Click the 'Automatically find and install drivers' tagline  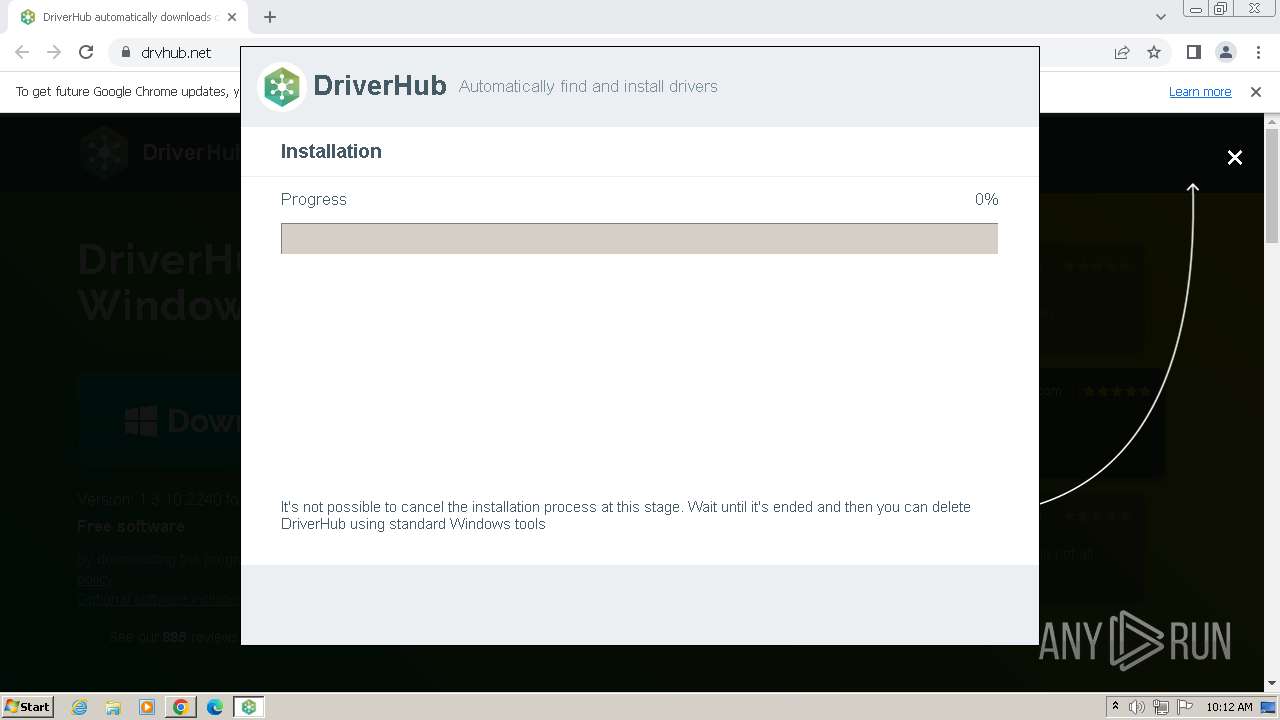coord(588,87)
